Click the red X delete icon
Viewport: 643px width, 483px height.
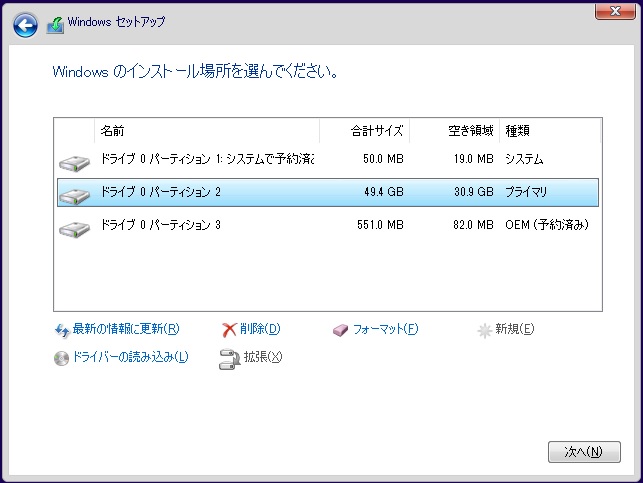(x=229, y=330)
